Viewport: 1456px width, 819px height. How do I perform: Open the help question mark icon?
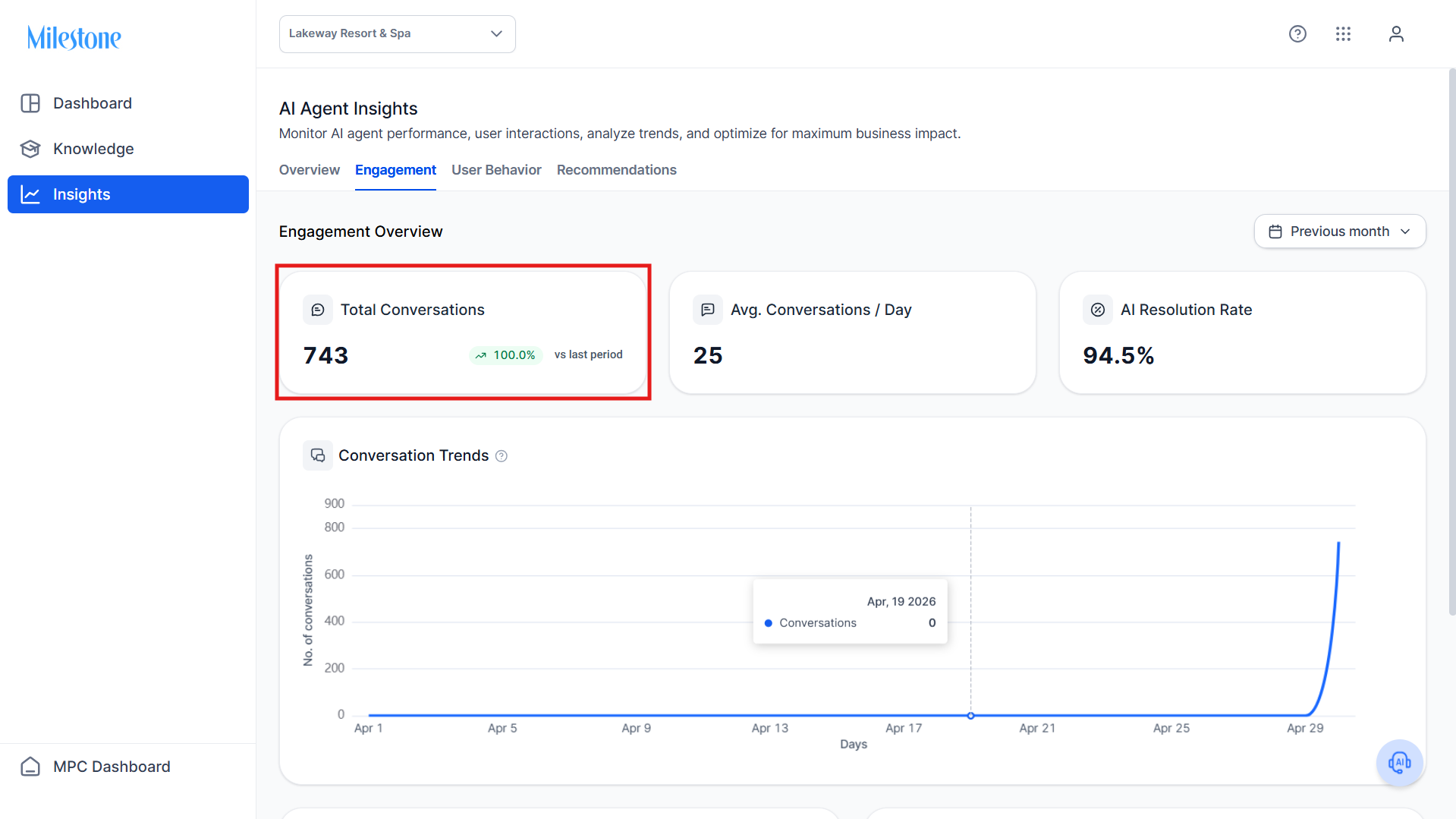(x=1297, y=34)
